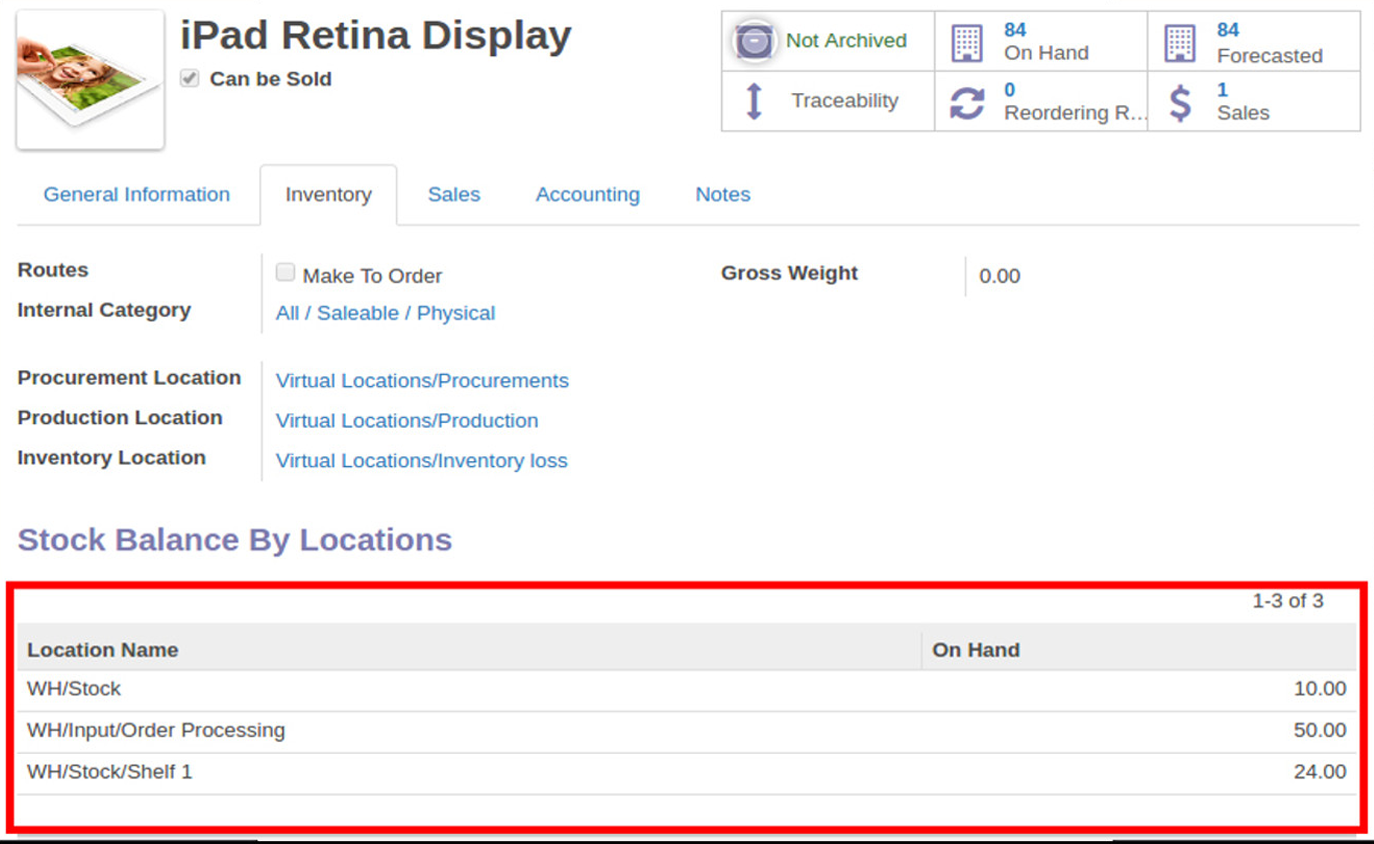Click the Not Archived status button
The image size is (1374, 844).
coord(828,41)
